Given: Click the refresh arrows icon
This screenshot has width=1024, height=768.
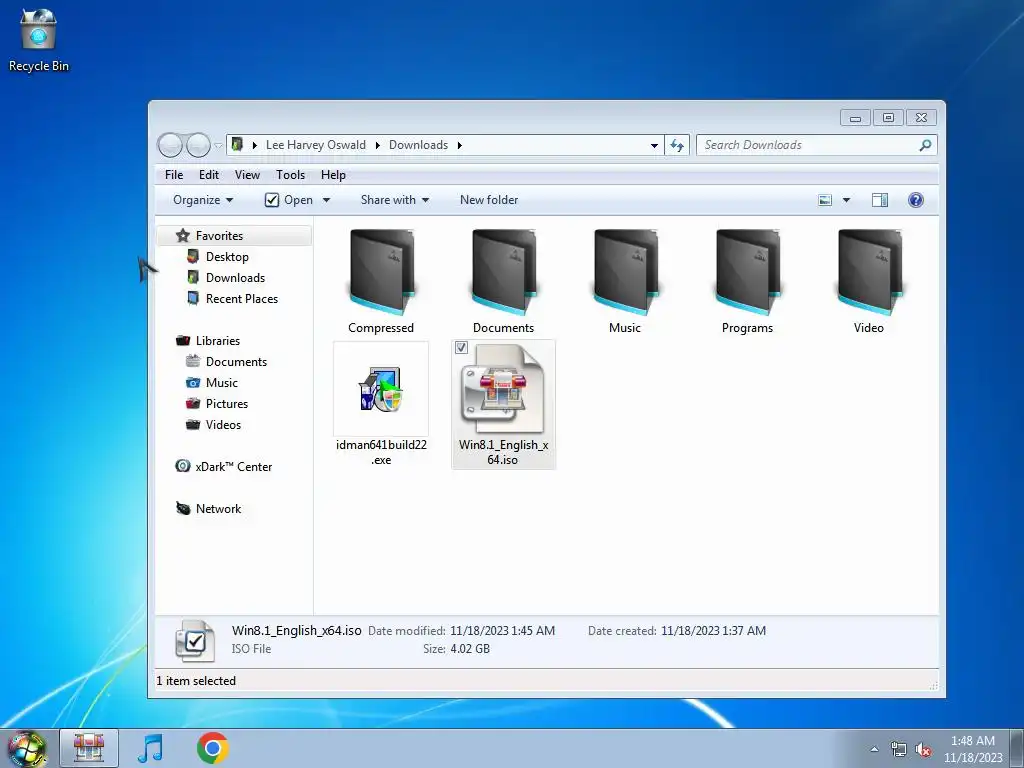Looking at the screenshot, I should pyautogui.click(x=677, y=145).
